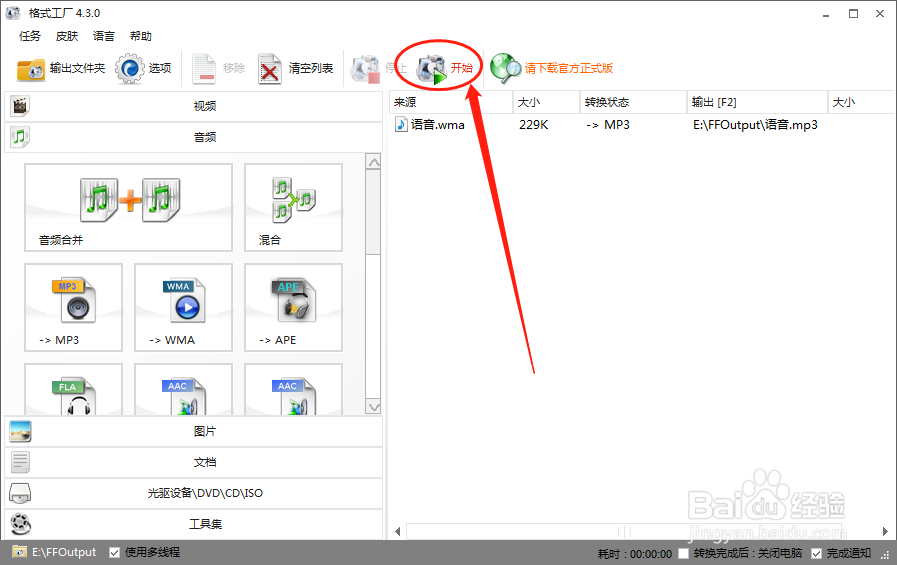The image size is (897, 565).
Task: Click the horizontal scrollbar left arrow
Action: (398, 532)
